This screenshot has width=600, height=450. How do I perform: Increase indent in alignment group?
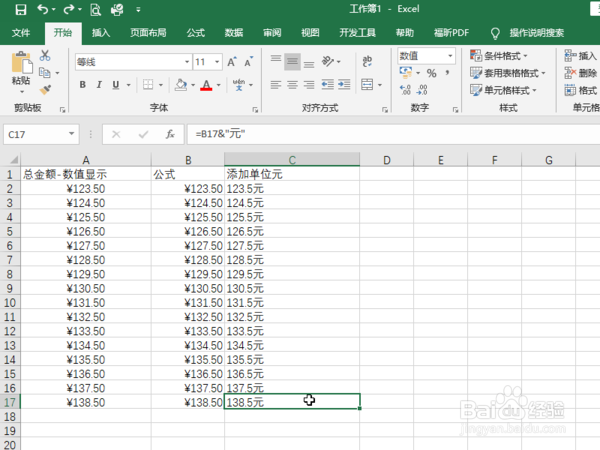tap(344, 85)
